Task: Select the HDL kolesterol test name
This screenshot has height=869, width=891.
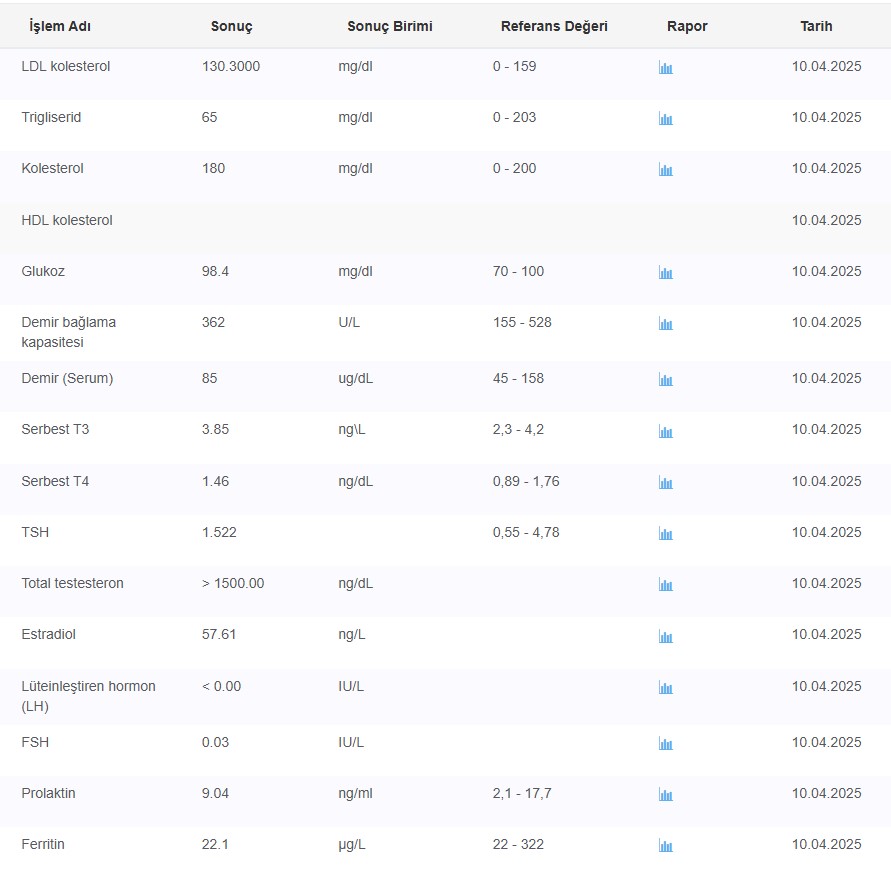Action: [x=67, y=220]
